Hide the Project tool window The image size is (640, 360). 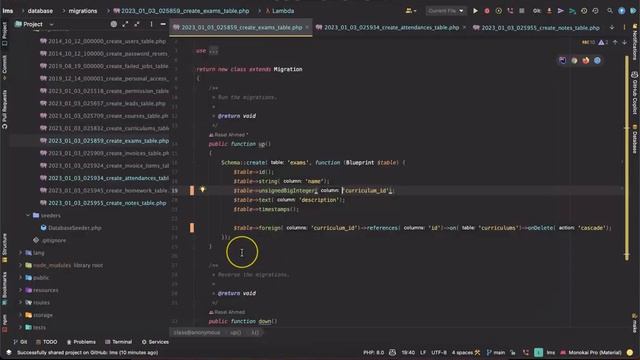pyautogui.click(x=163, y=24)
